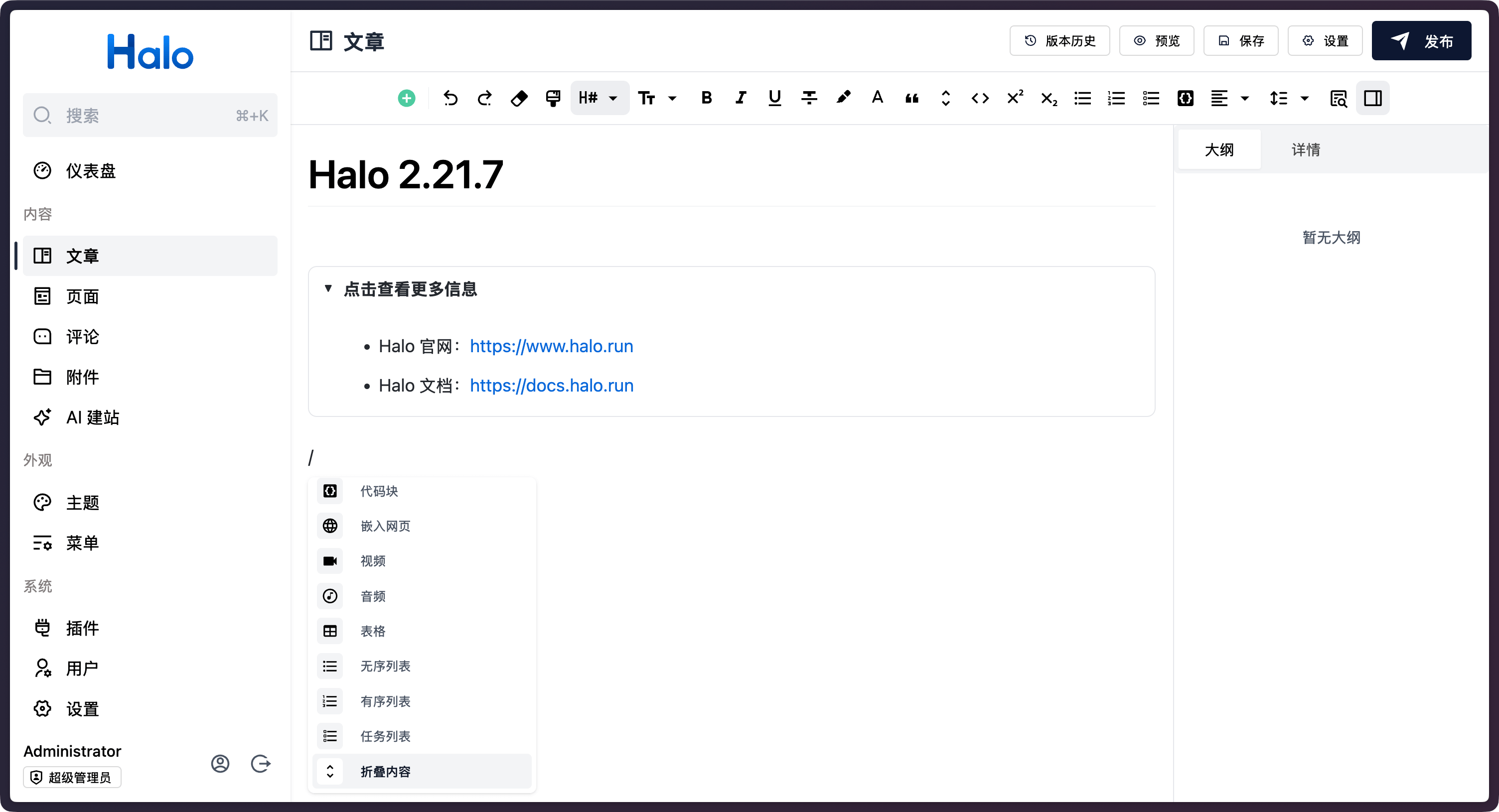
Task: Apply strikethrough formatting
Action: coord(809,98)
